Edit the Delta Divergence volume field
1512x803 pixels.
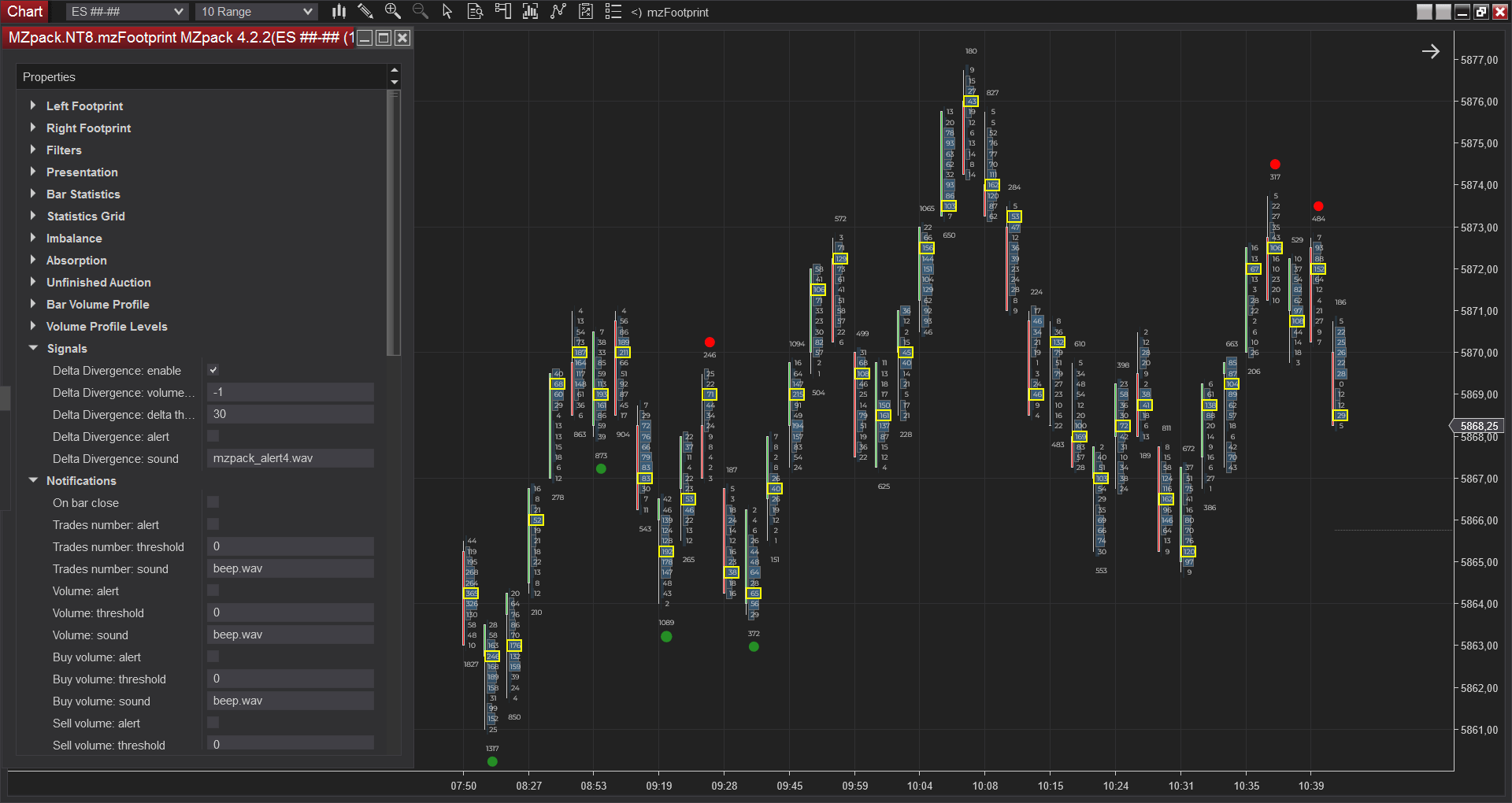pos(291,392)
